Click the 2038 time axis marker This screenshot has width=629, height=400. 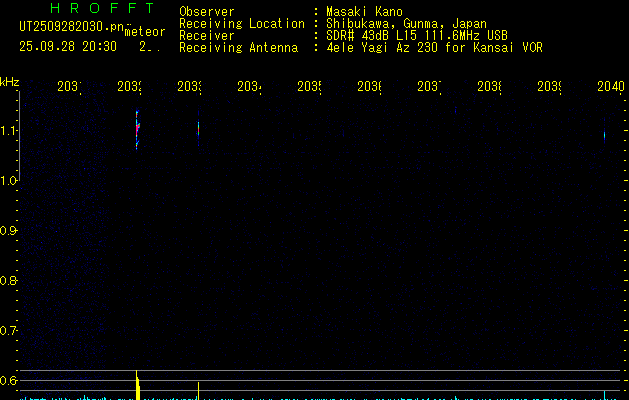pos(489,86)
